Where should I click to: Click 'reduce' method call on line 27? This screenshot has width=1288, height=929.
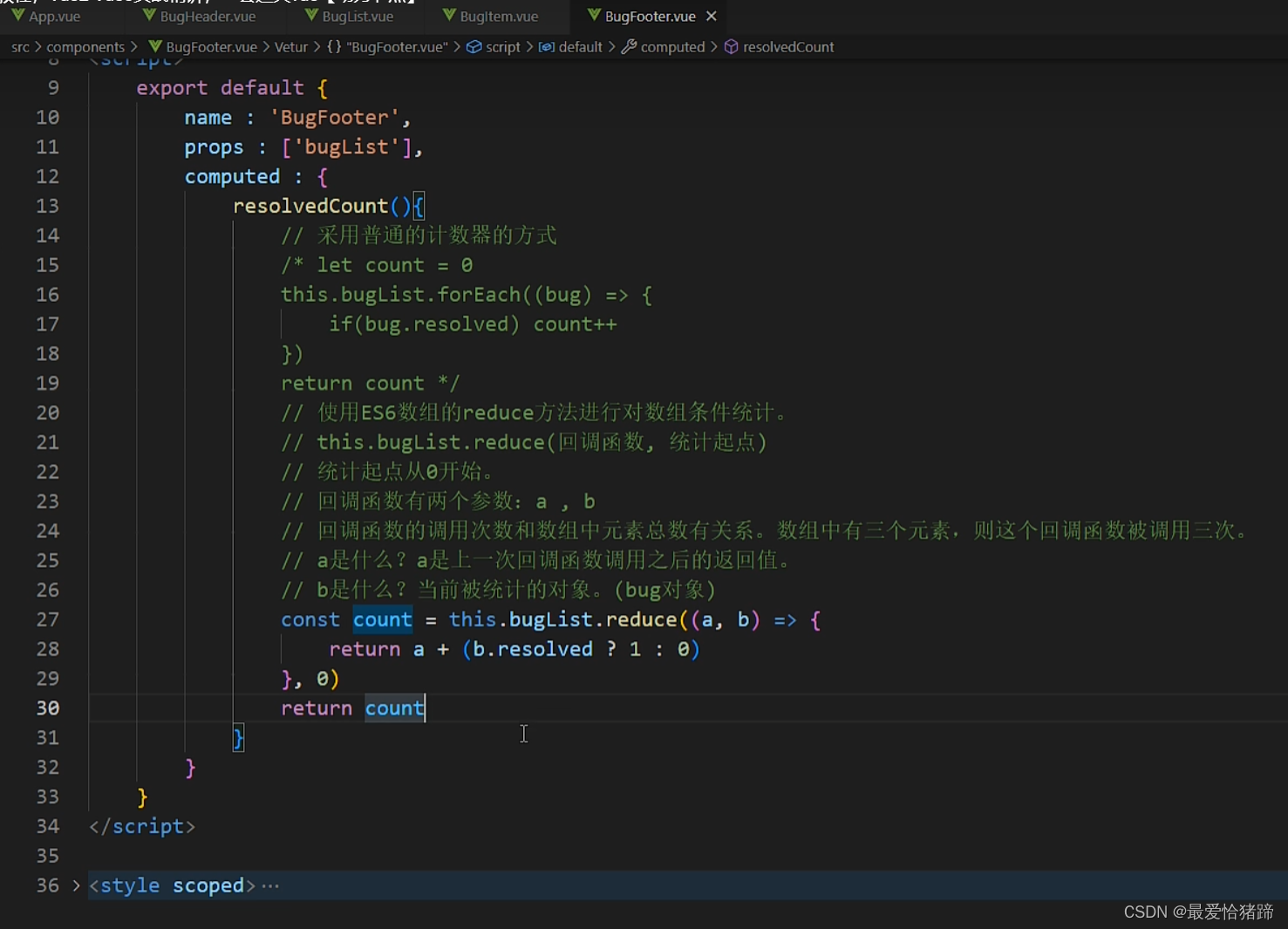click(x=641, y=619)
